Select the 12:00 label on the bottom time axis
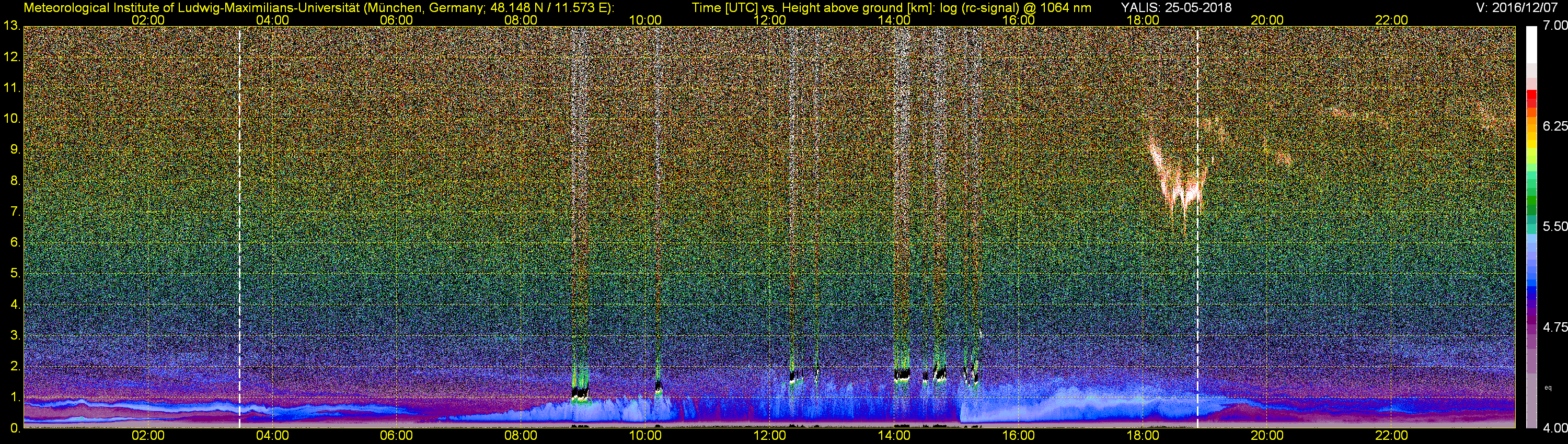This screenshot has height=444, width=1568. pyautogui.click(x=769, y=436)
